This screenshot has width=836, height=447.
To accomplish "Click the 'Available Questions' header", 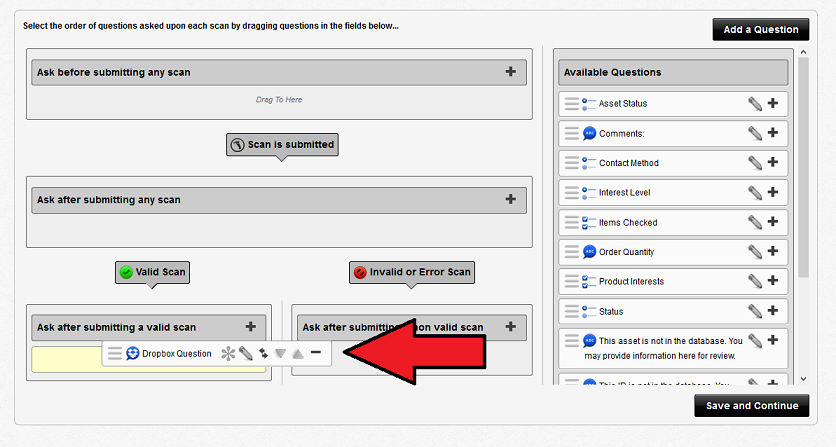I will point(673,73).
